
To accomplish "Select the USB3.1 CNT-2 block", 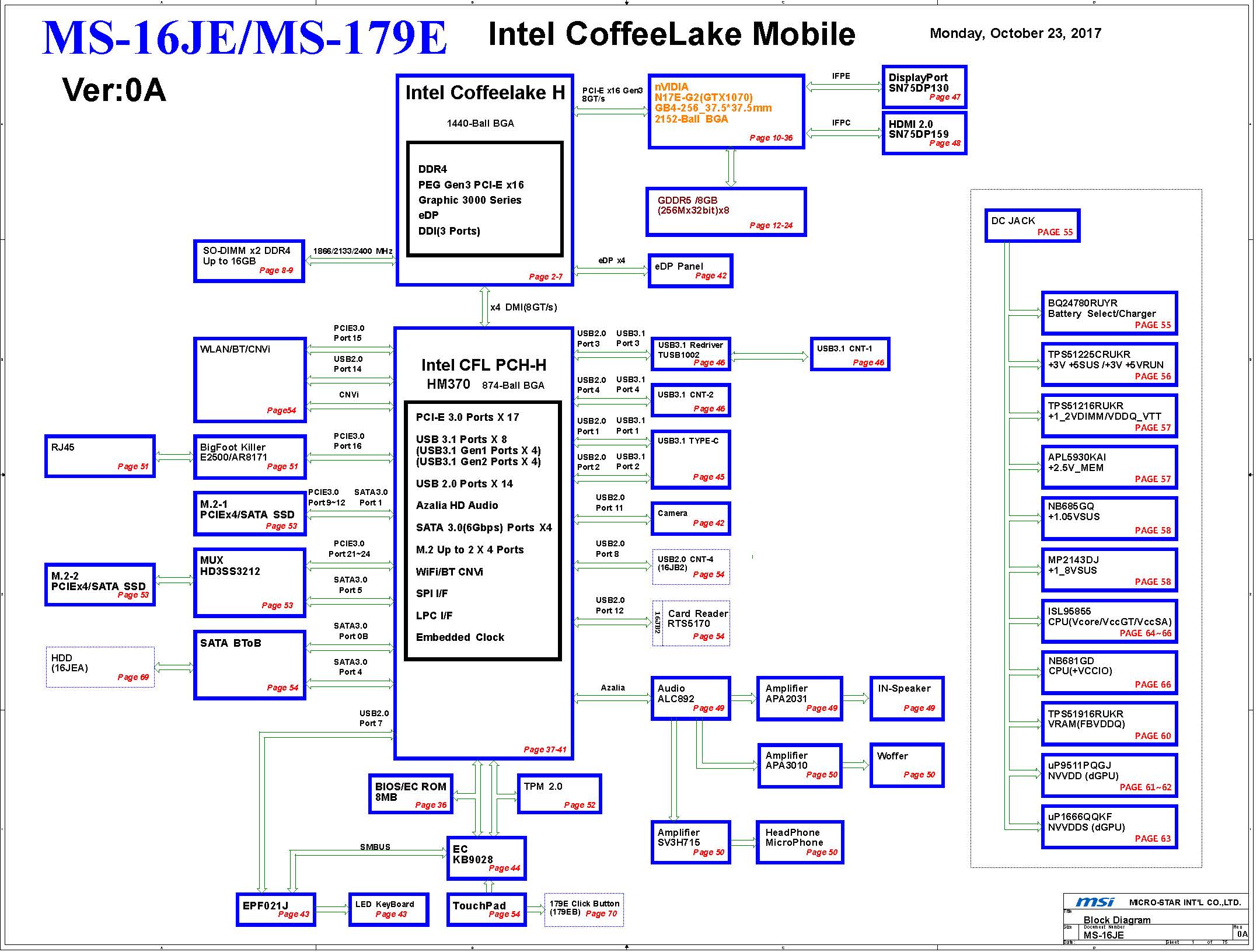I will [690, 400].
